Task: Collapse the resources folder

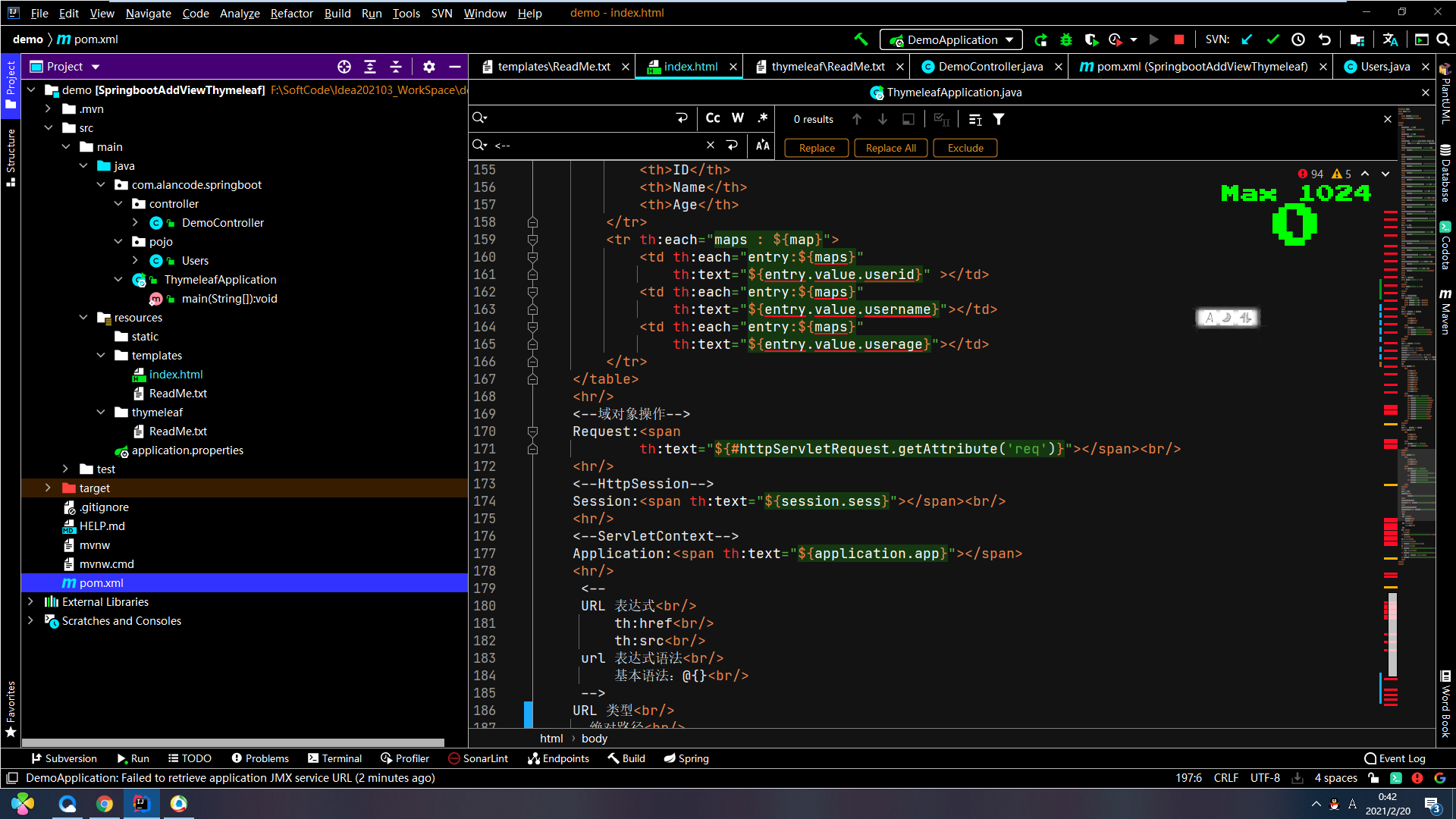Action: click(x=83, y=318)
